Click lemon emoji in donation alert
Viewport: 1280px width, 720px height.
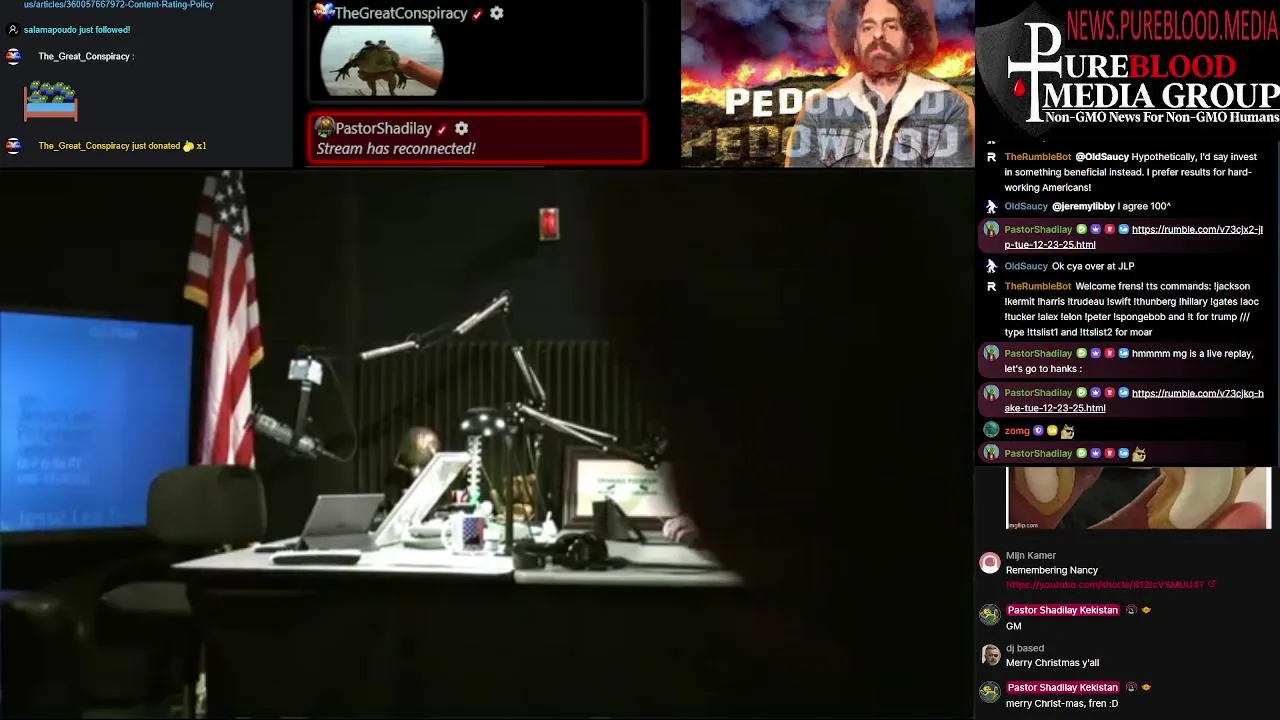[188, 146]
